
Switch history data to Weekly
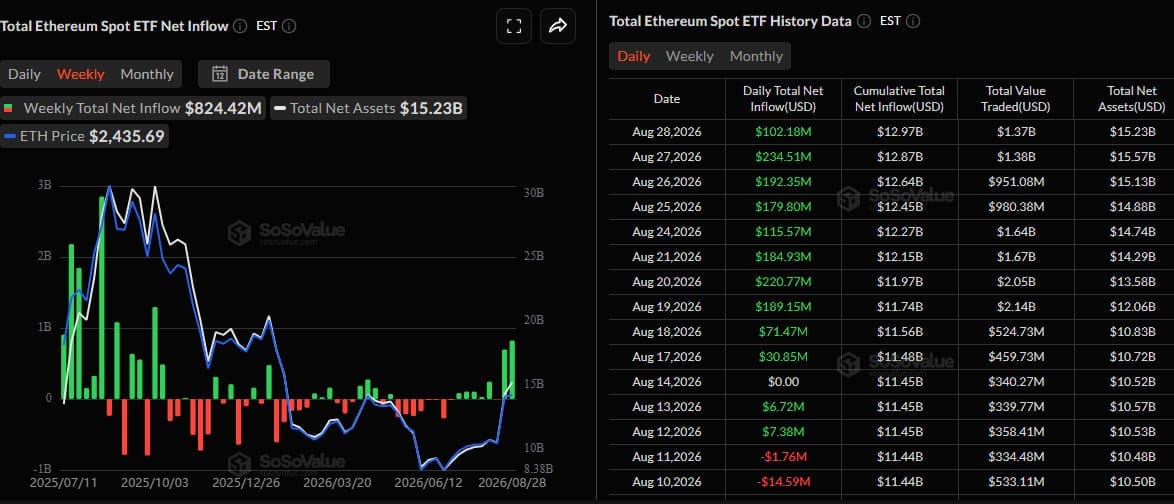tap(690, 56)
